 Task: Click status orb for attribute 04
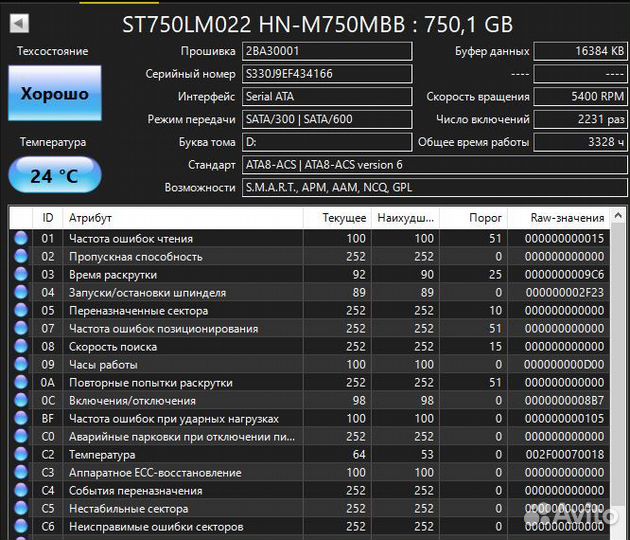pos(21,292)
